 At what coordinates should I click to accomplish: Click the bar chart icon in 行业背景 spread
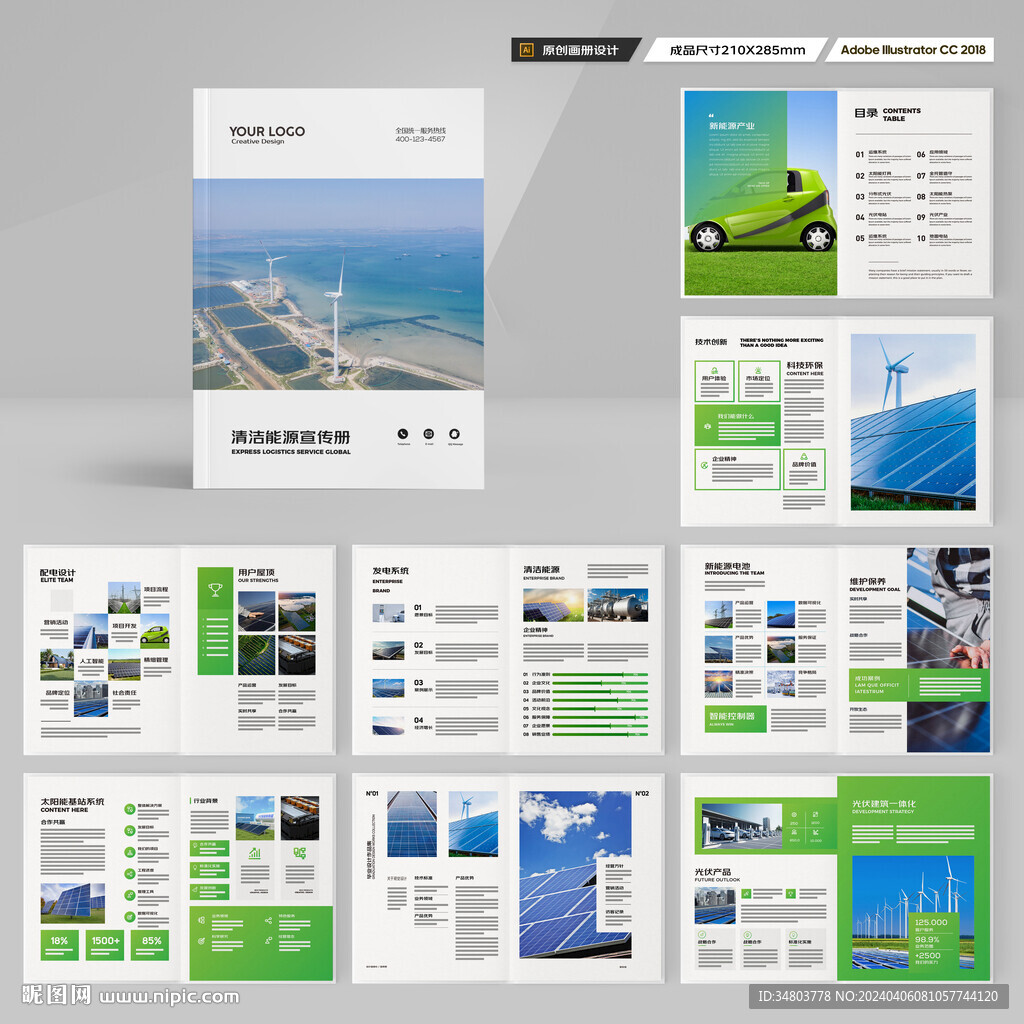point(255,853)
